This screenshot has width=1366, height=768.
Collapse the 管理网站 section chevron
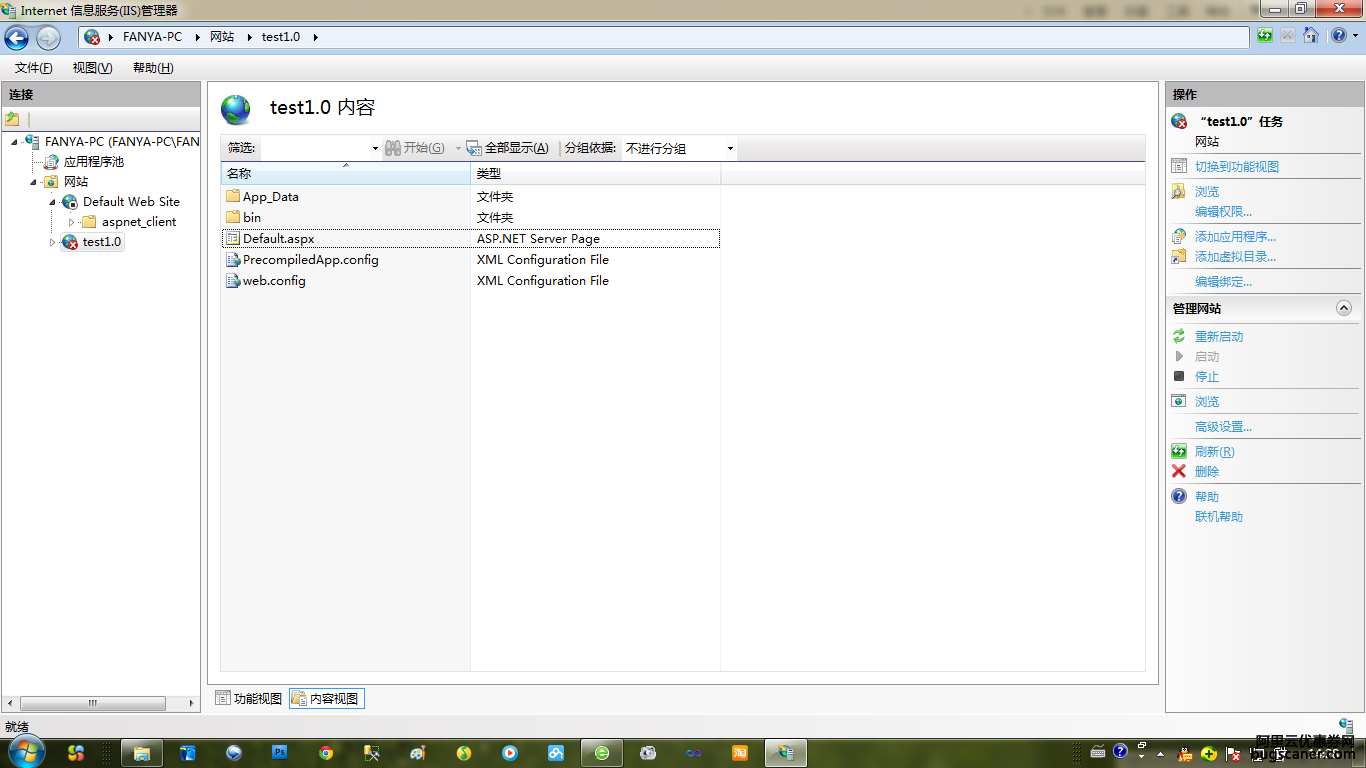1344,309
